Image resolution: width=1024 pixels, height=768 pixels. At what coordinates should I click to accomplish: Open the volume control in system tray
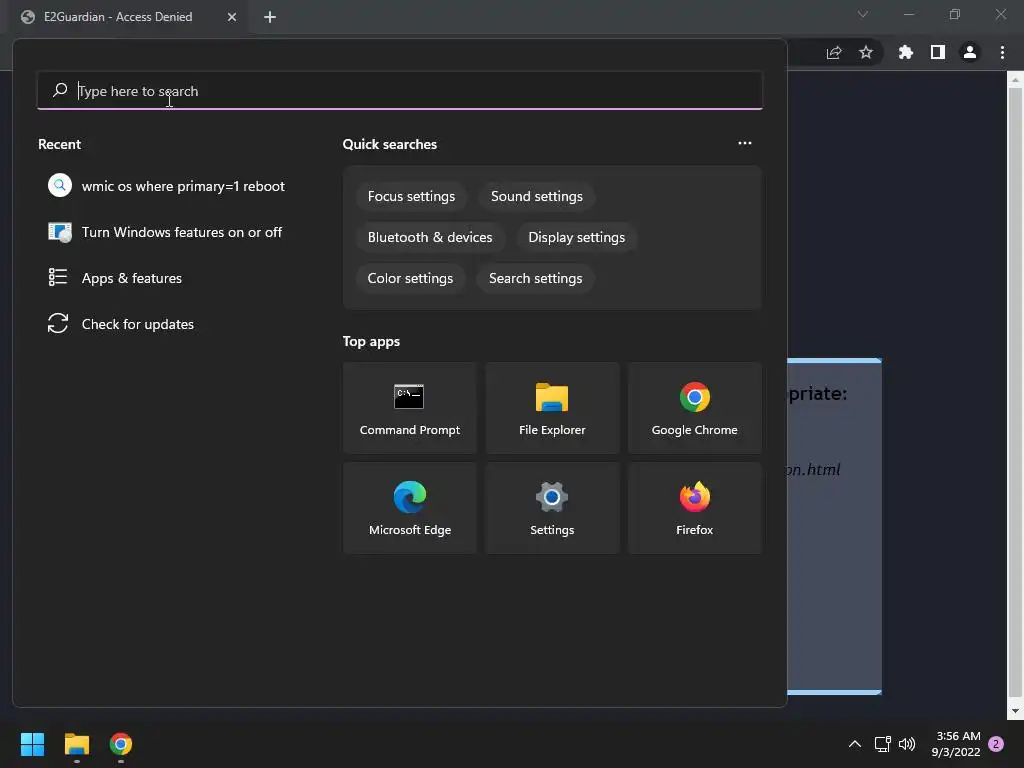907,744
